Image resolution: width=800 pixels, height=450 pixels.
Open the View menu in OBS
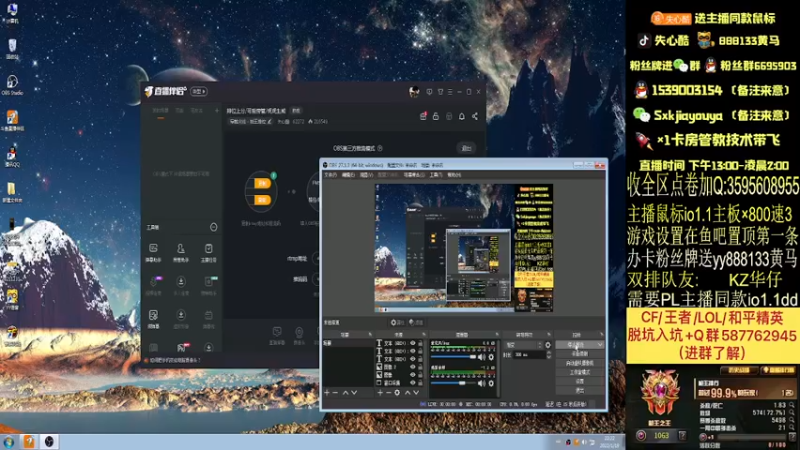[x=366, y=175]
